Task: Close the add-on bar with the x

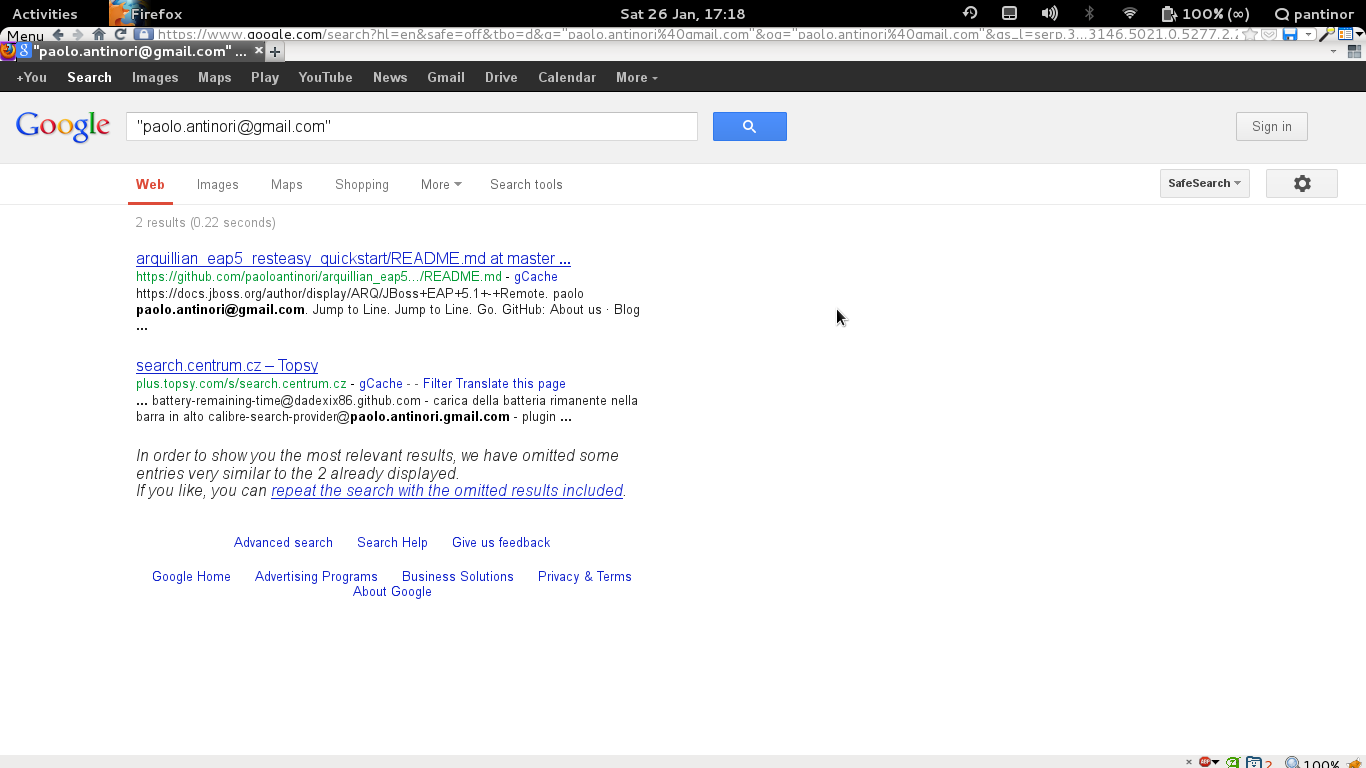Action: click(x=1189, y=762)
